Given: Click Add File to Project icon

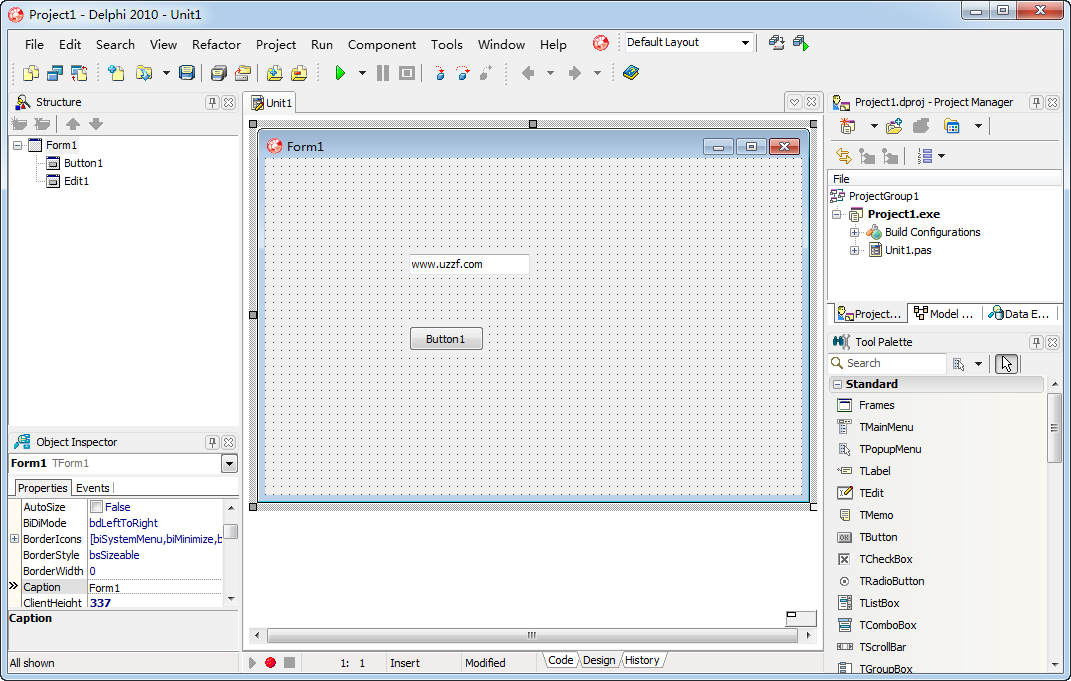Looking at the screenshot, I should [x=274, y=73].
